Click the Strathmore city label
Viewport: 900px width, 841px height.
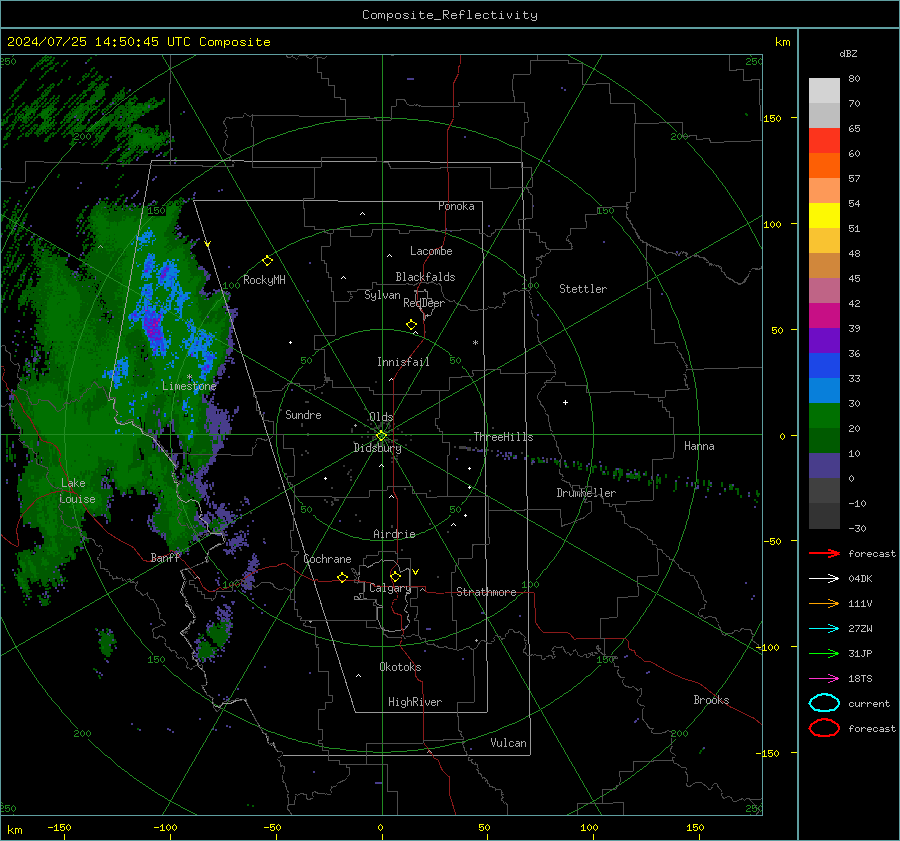point(486,592)
